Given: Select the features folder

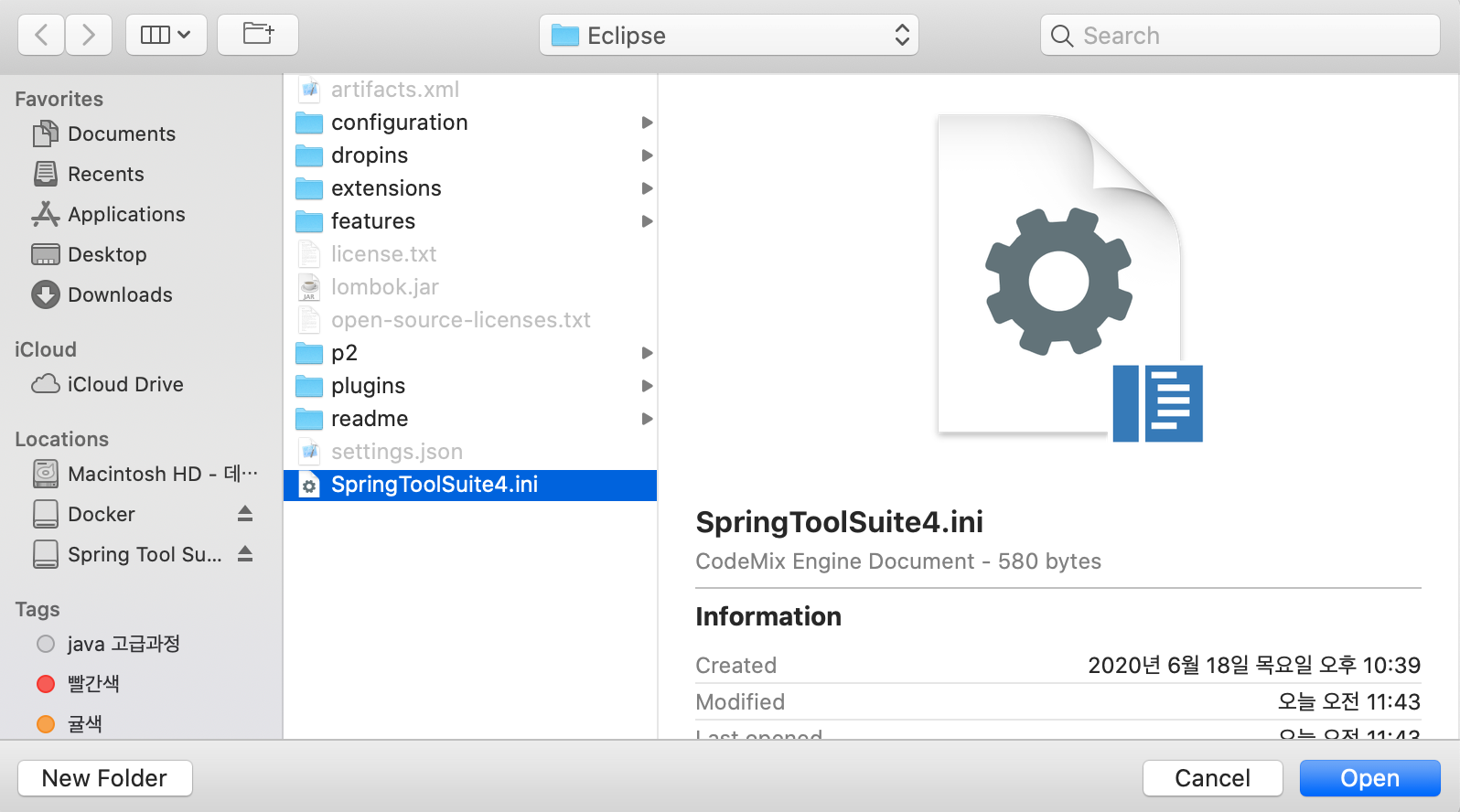Looking at the screenshot, I should point(470,221).
